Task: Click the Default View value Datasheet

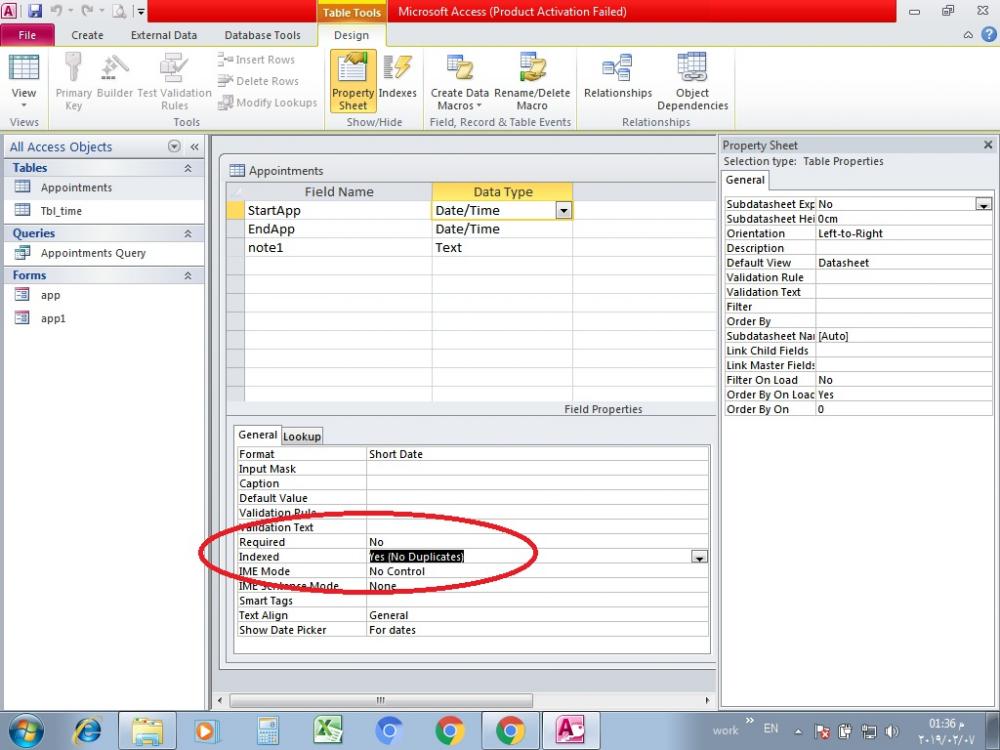Action: point(904,263)
